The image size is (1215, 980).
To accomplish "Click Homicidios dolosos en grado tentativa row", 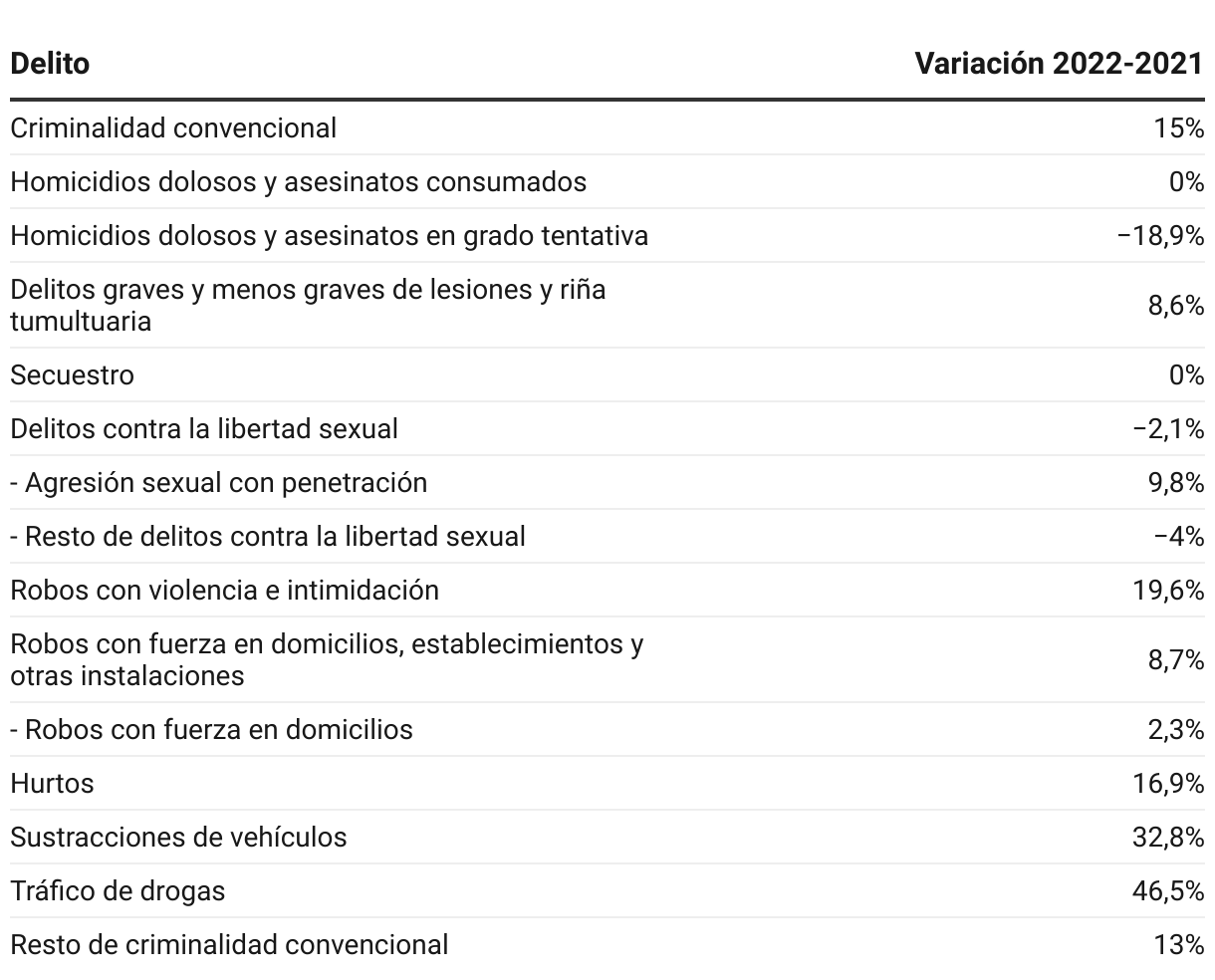I will (607, 235).
